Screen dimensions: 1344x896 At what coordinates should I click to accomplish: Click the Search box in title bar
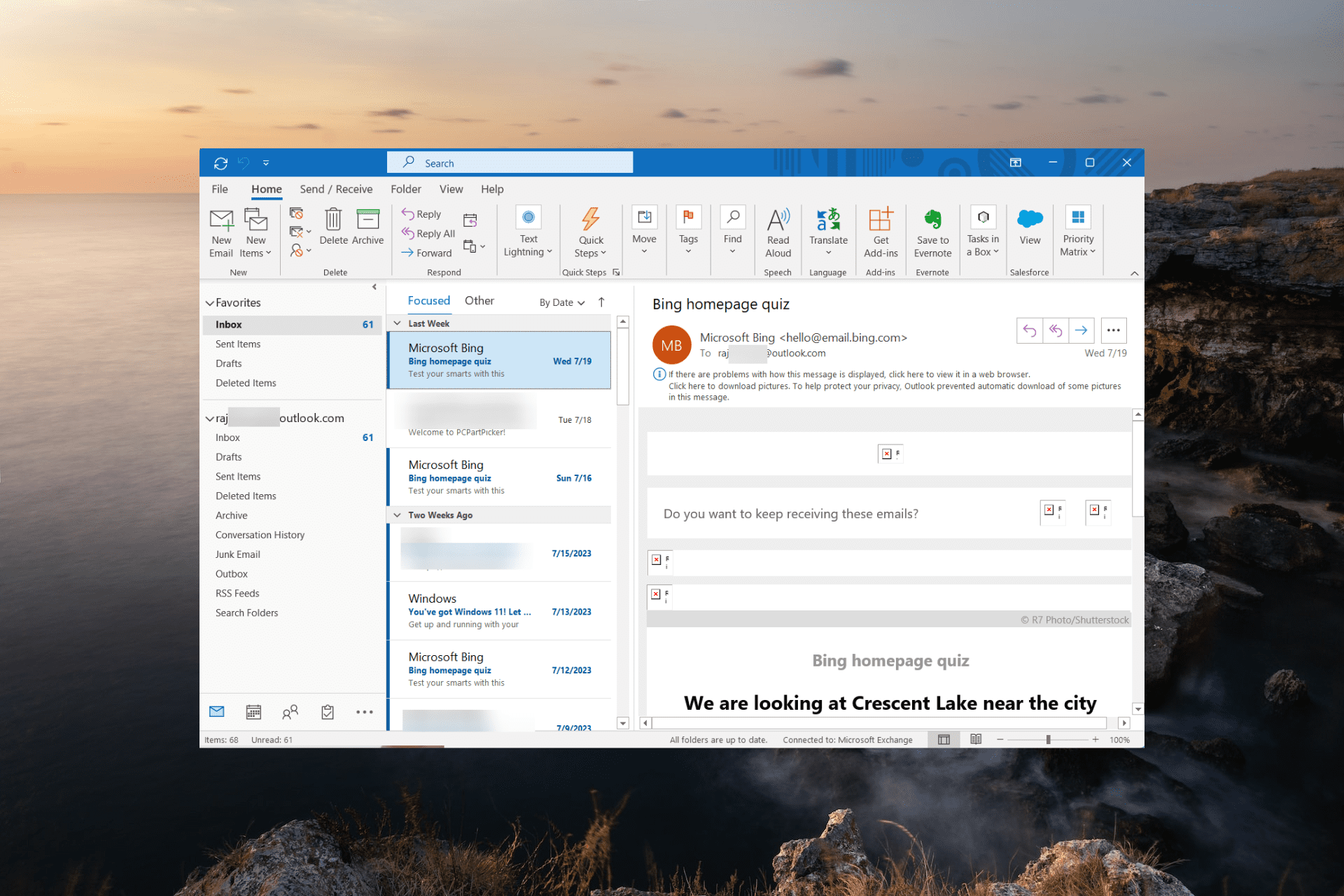tap(510, 162)
